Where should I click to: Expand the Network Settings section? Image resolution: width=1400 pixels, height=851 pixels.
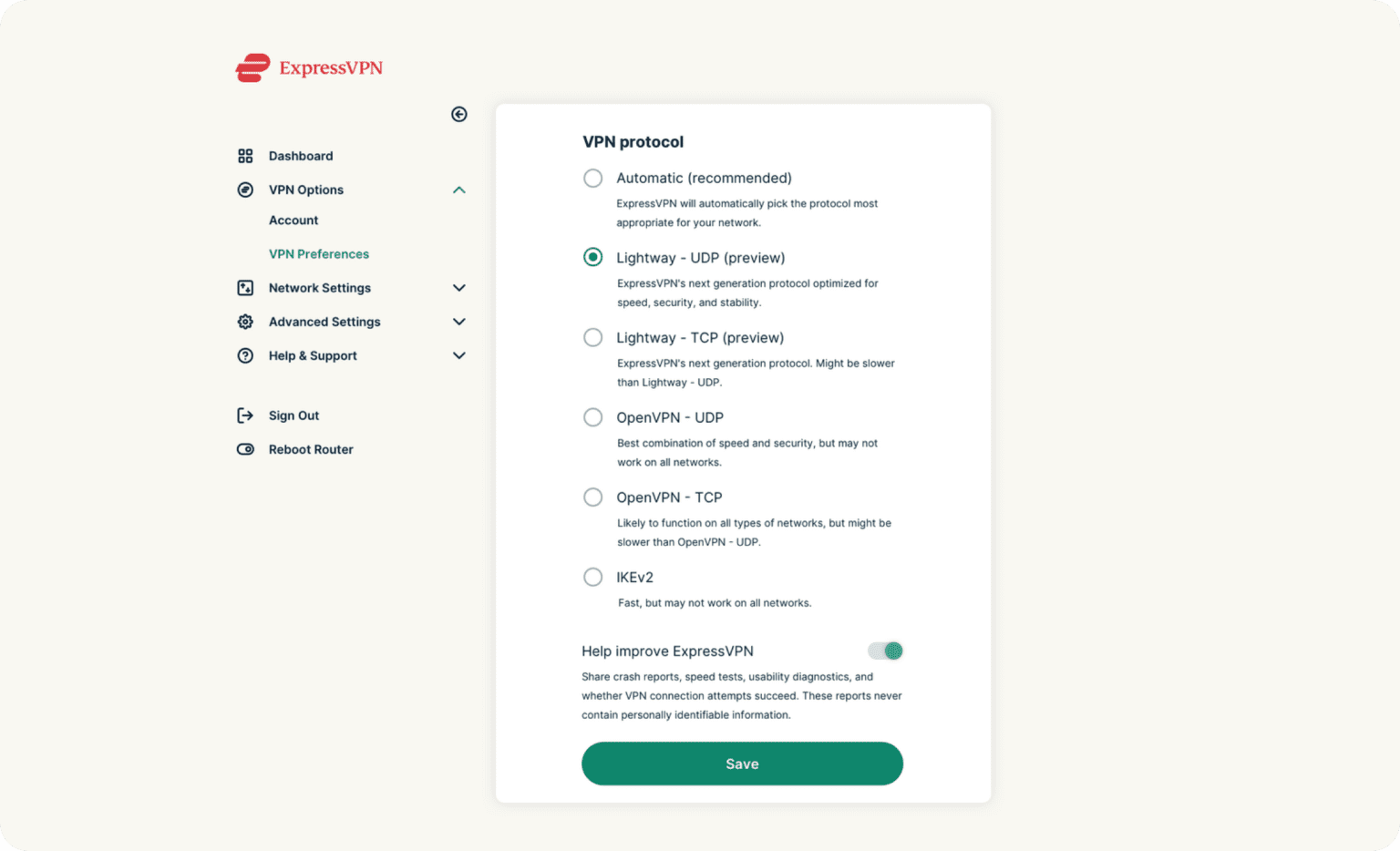point(459,287)
